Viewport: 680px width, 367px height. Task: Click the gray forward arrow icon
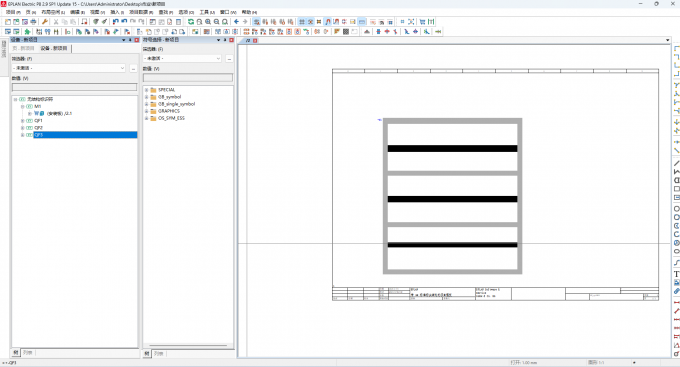tap(245, 22)
